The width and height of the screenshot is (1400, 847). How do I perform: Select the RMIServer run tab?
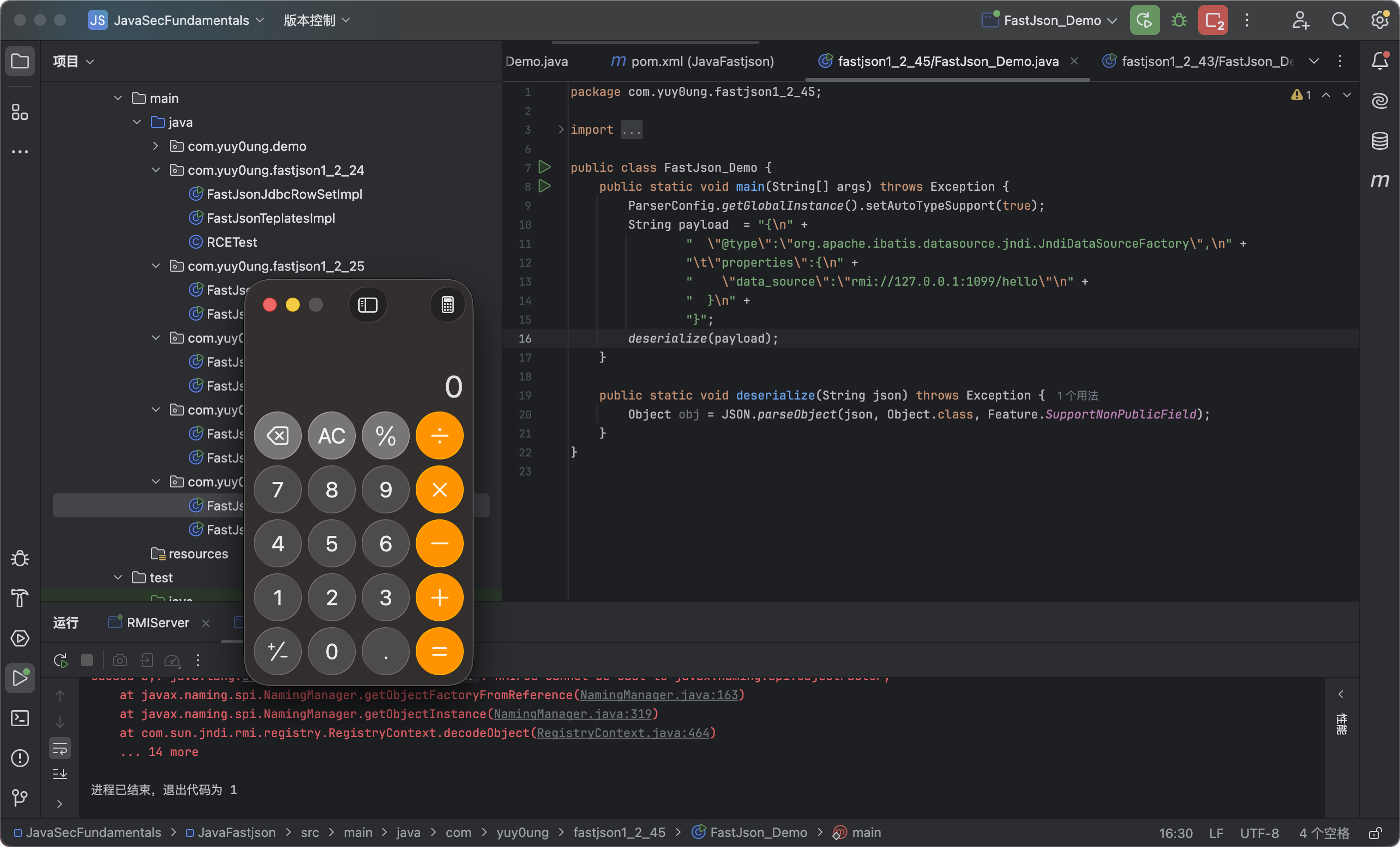[157, 623]
